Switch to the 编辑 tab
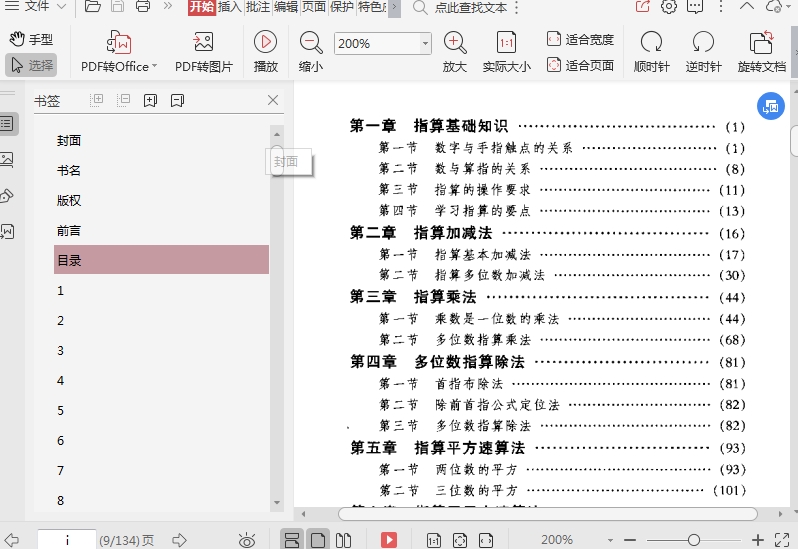This screenshot has height=549, width=798. (286, 7)
